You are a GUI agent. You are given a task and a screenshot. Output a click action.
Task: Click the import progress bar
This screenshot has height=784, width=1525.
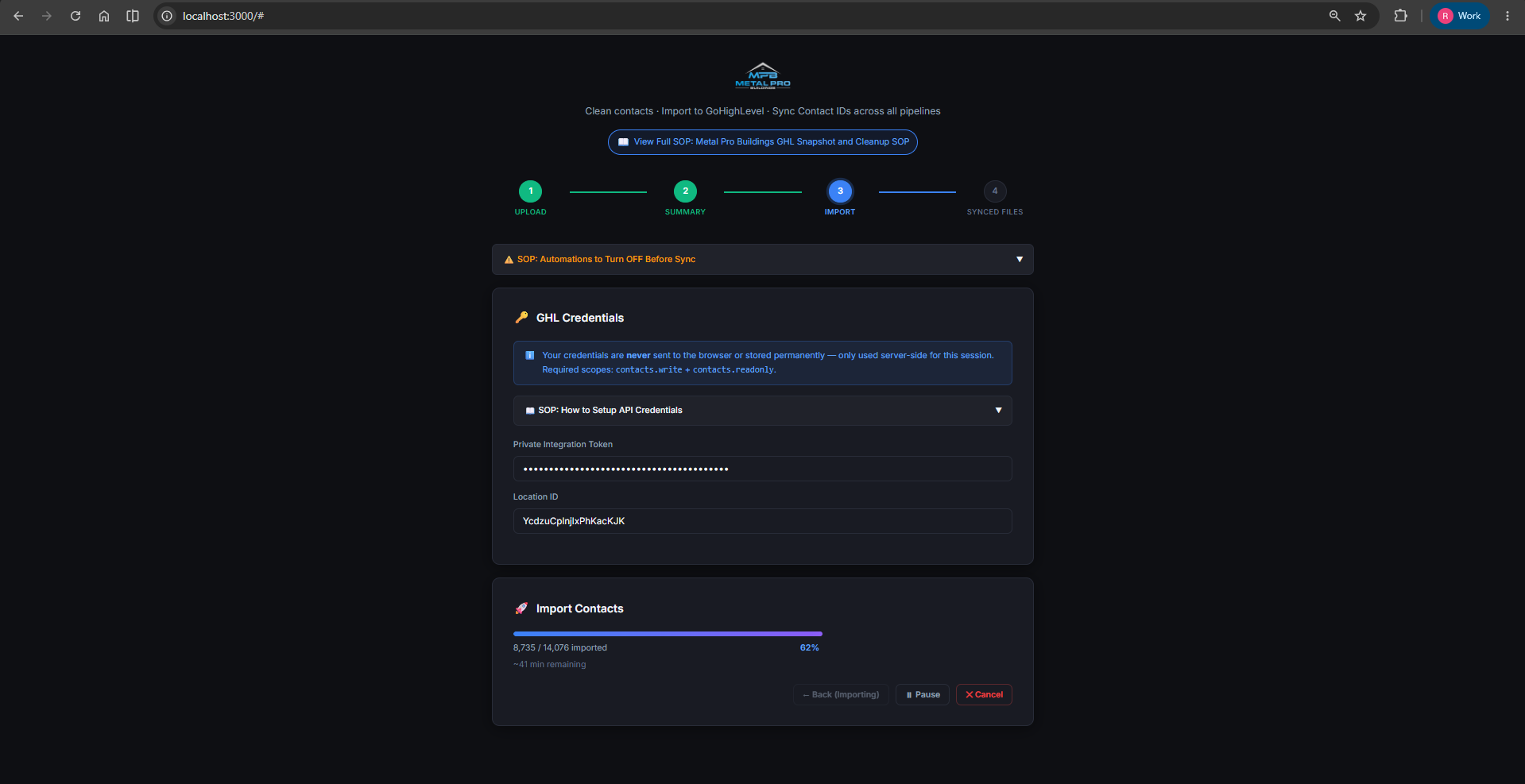(668, 634)
